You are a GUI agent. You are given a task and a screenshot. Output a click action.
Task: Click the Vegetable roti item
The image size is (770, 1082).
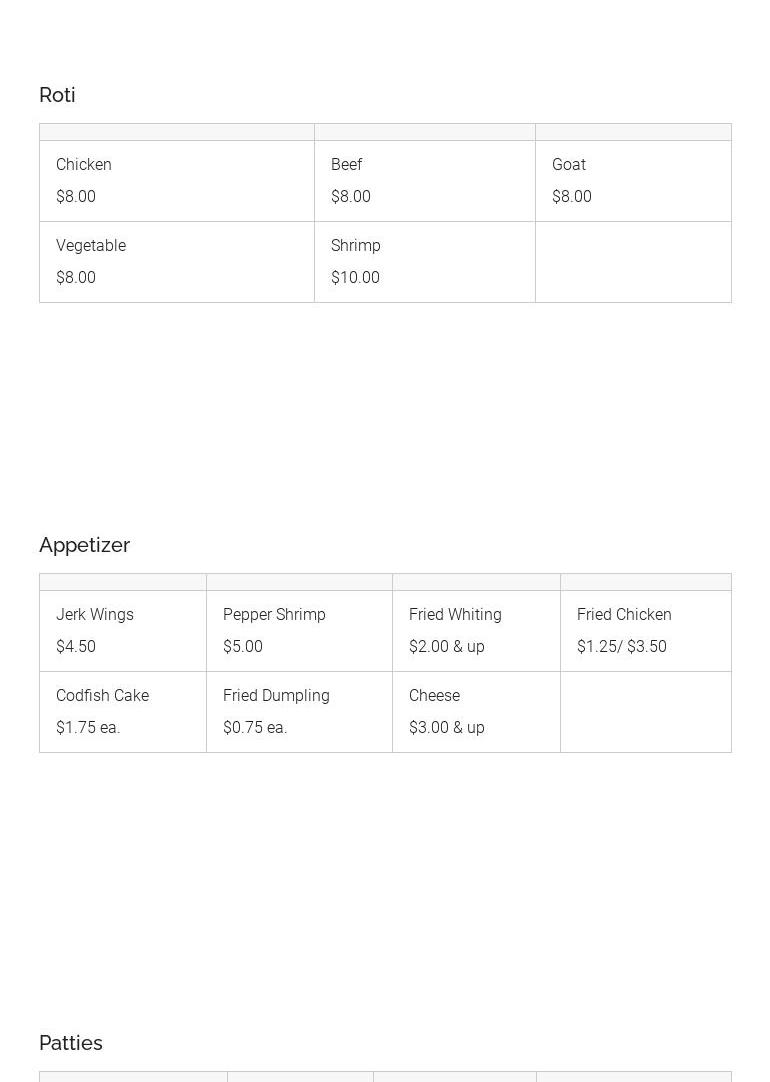91,246
